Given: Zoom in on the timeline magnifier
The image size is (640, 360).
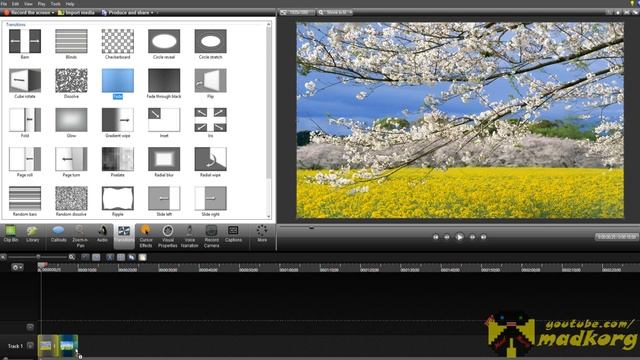Looking at the screenshot, I should tap(72, 257).
